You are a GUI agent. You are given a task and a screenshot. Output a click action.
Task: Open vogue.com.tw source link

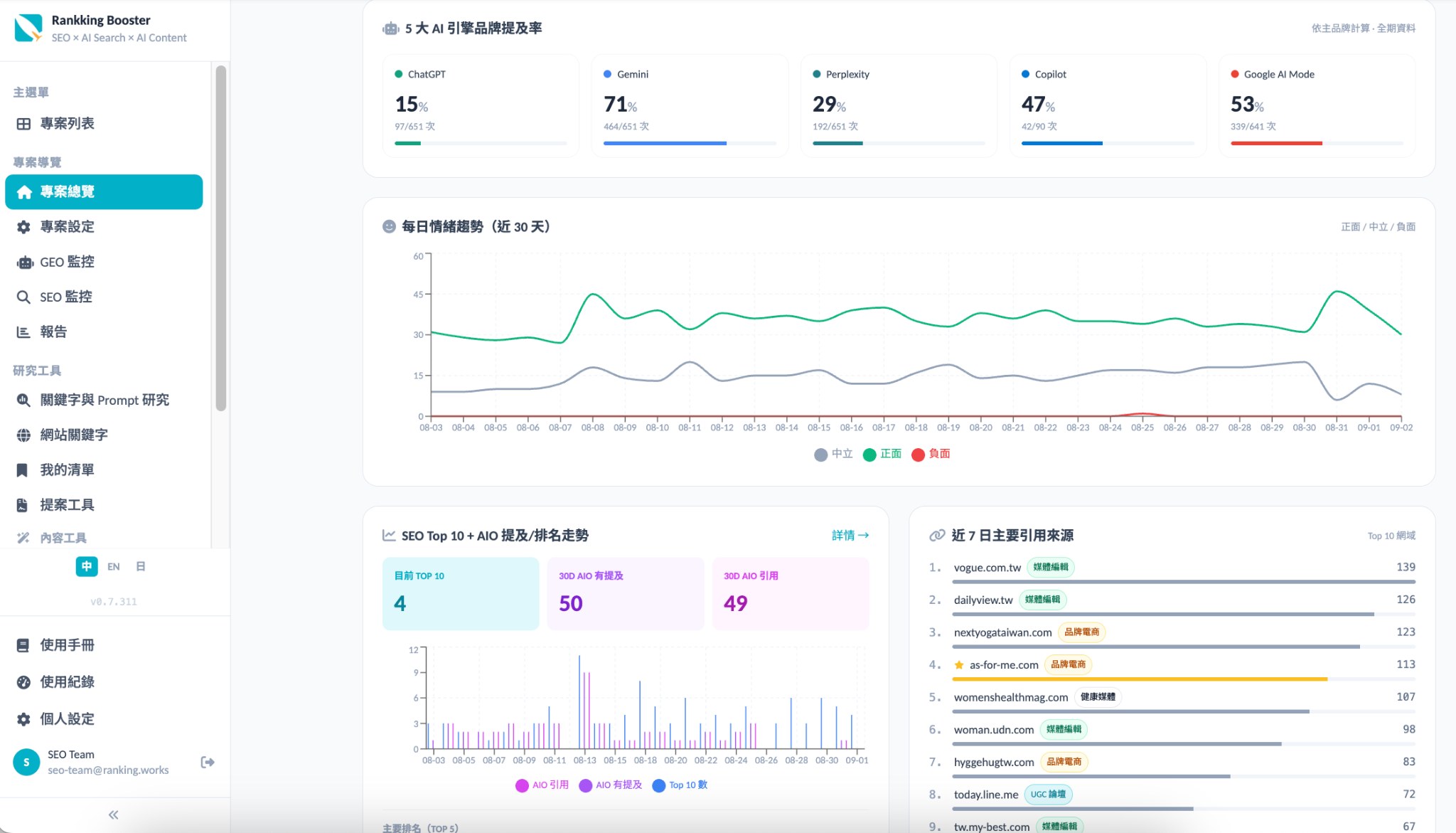pyautogui.click(x=987, y=568)
